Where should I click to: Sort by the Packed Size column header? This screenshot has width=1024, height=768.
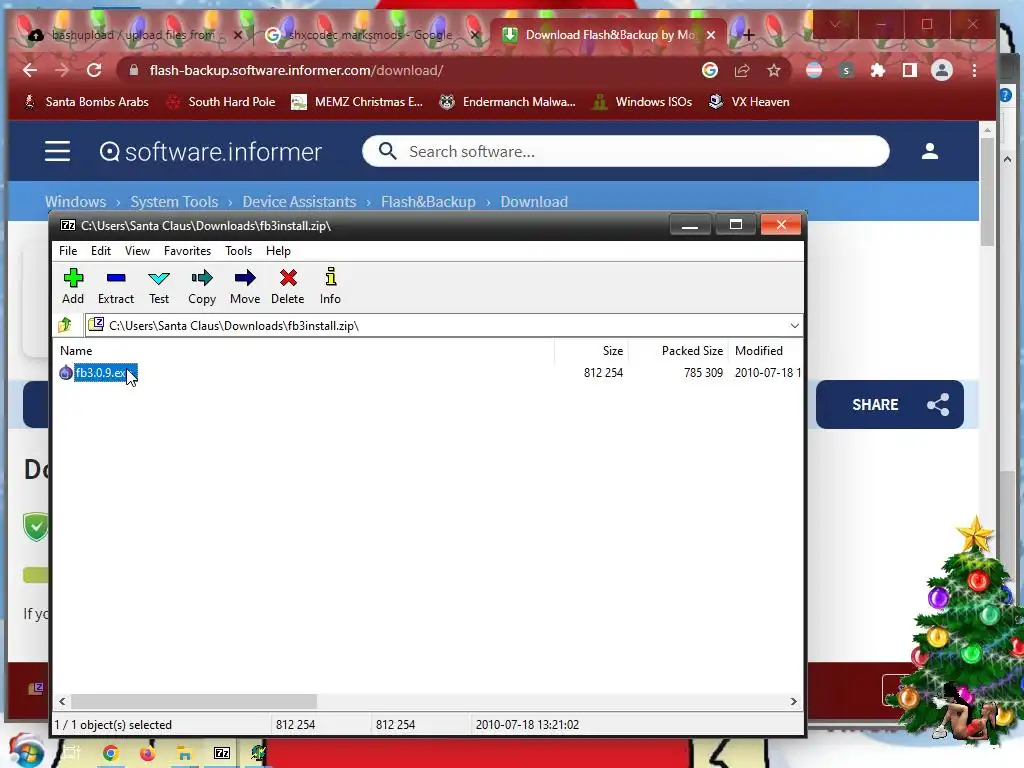[692, 351]
